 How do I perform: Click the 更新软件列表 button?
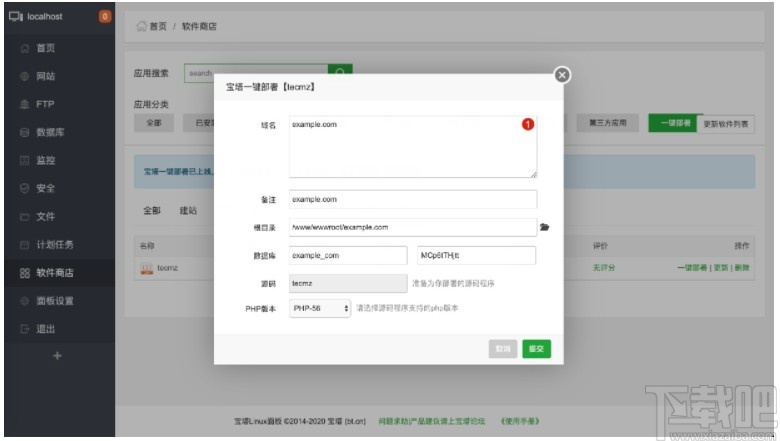tap(725, 124)
